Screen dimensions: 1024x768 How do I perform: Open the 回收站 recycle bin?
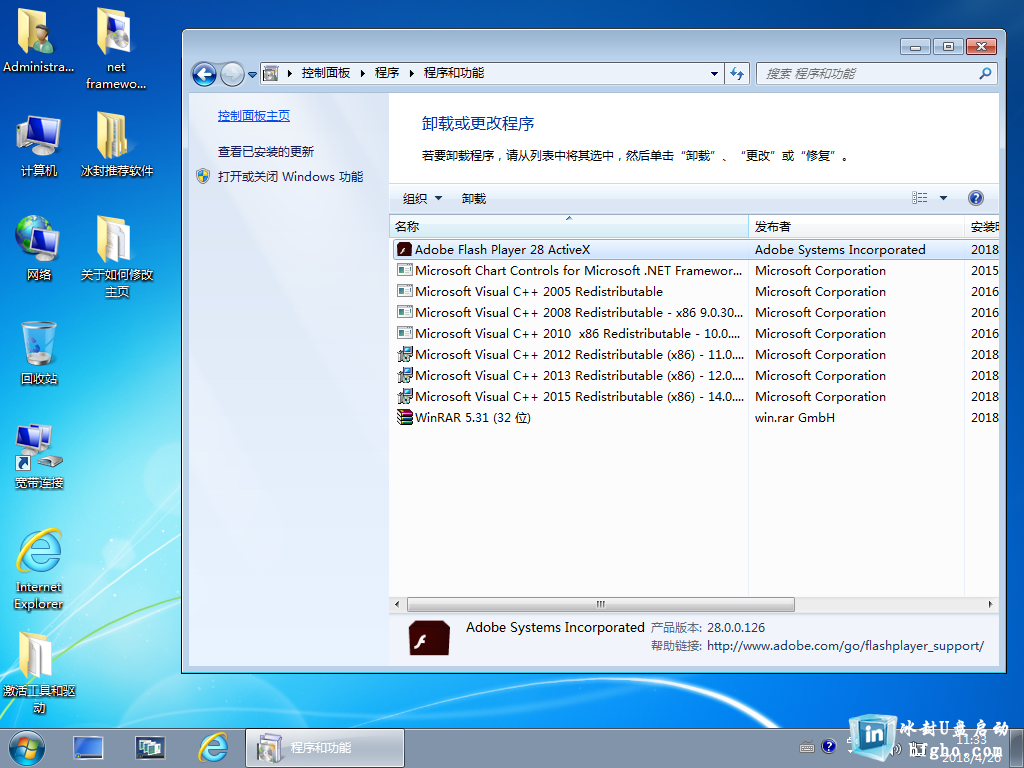[39, 353]
